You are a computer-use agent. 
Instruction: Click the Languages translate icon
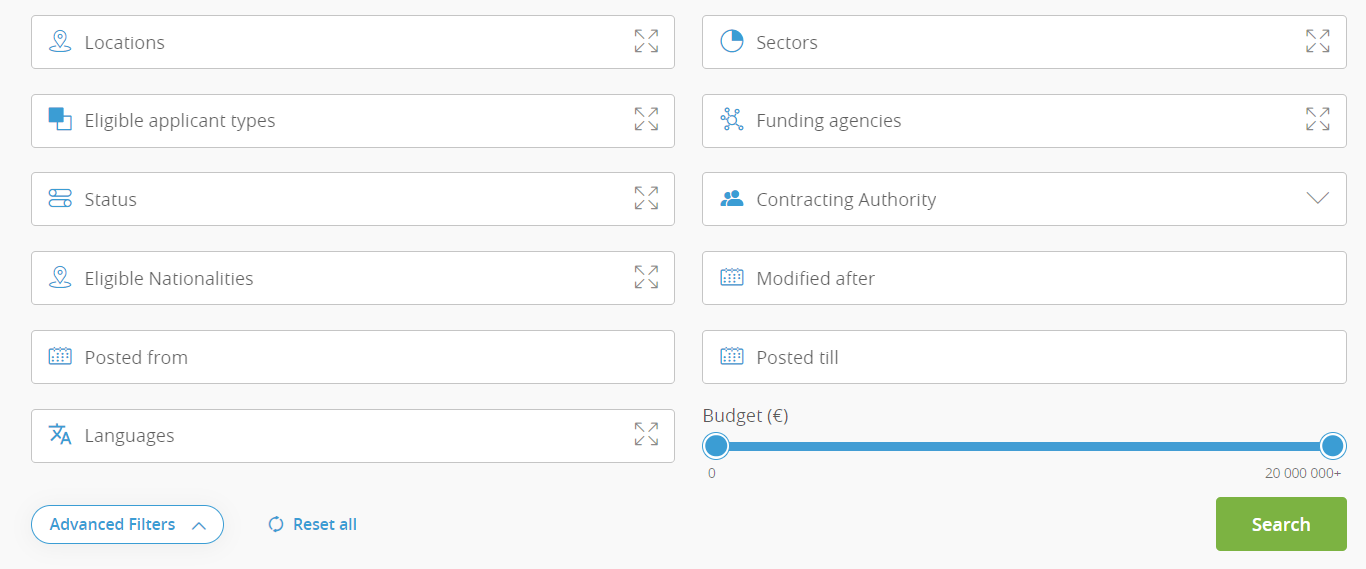tap(60, 434)
